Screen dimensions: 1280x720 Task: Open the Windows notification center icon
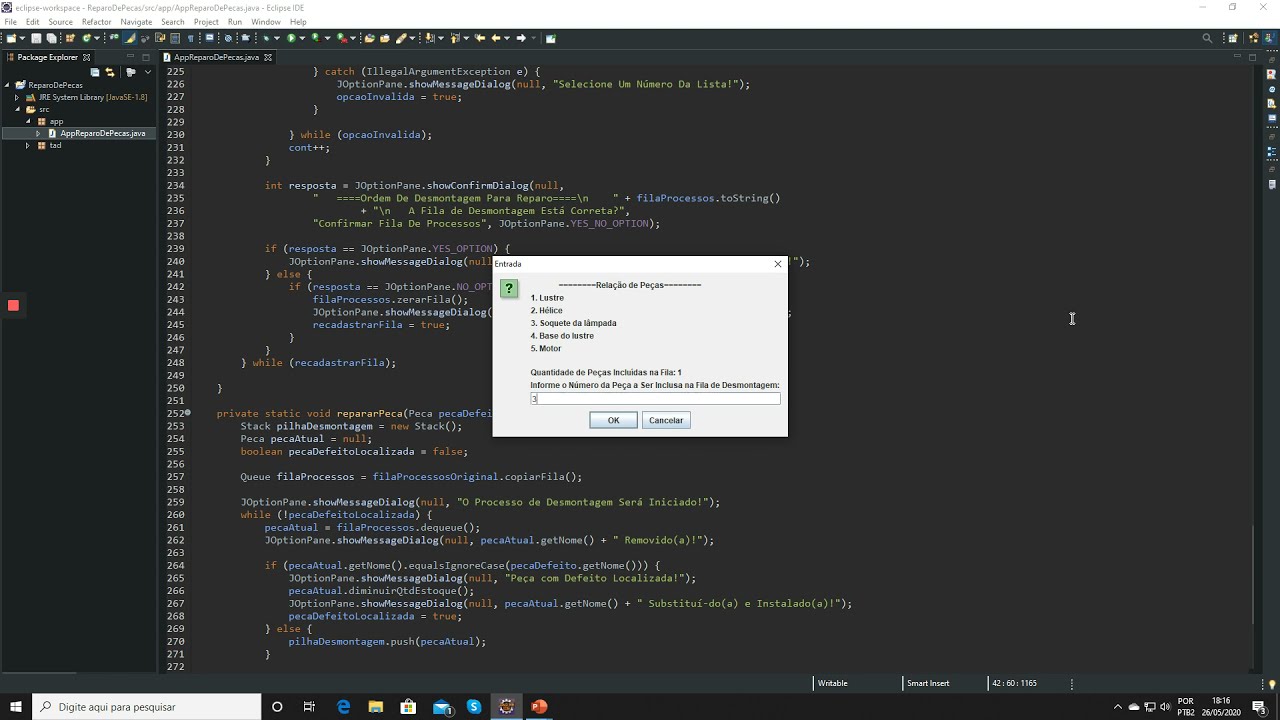click(1259, 707)
